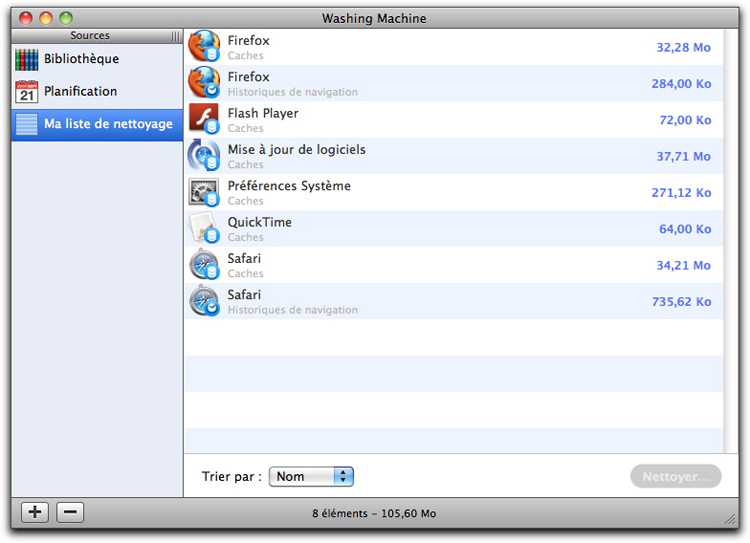Click the 'Flash Player' row title
Viewport: 750px width, 543px height.
pyautogui.click(x=263, y=113)
